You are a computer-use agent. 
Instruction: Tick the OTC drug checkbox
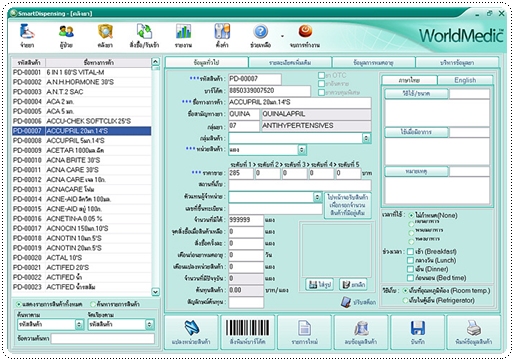[x=321, y=75]
